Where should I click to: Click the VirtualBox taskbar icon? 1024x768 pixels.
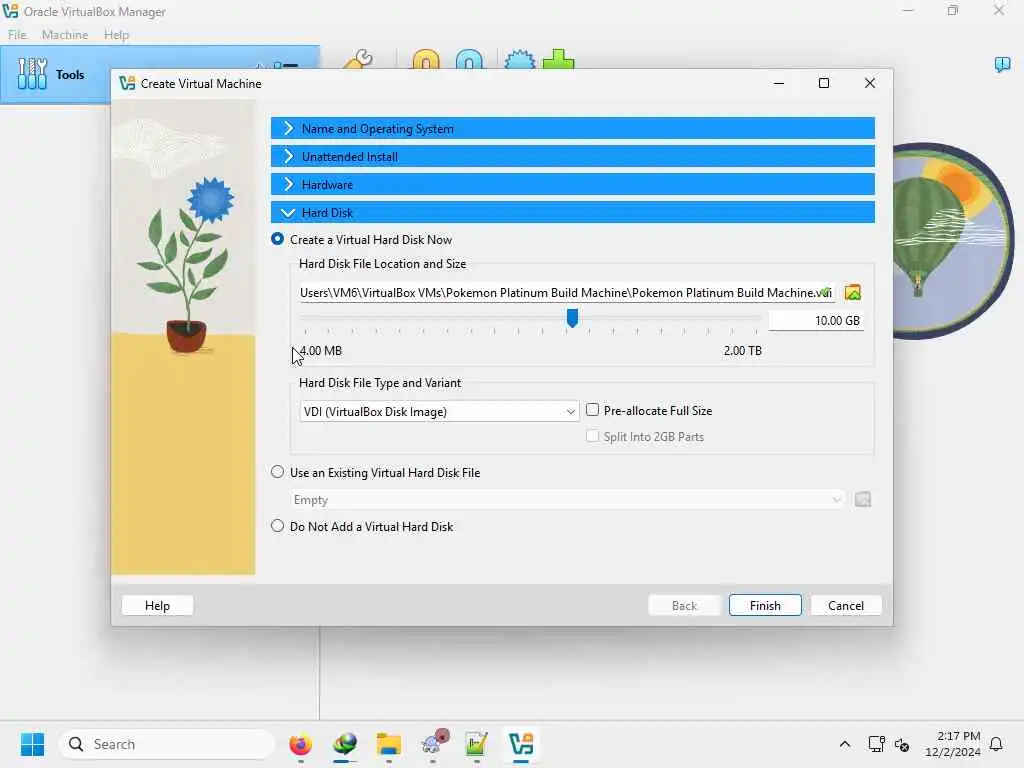(x=521, y=744)
